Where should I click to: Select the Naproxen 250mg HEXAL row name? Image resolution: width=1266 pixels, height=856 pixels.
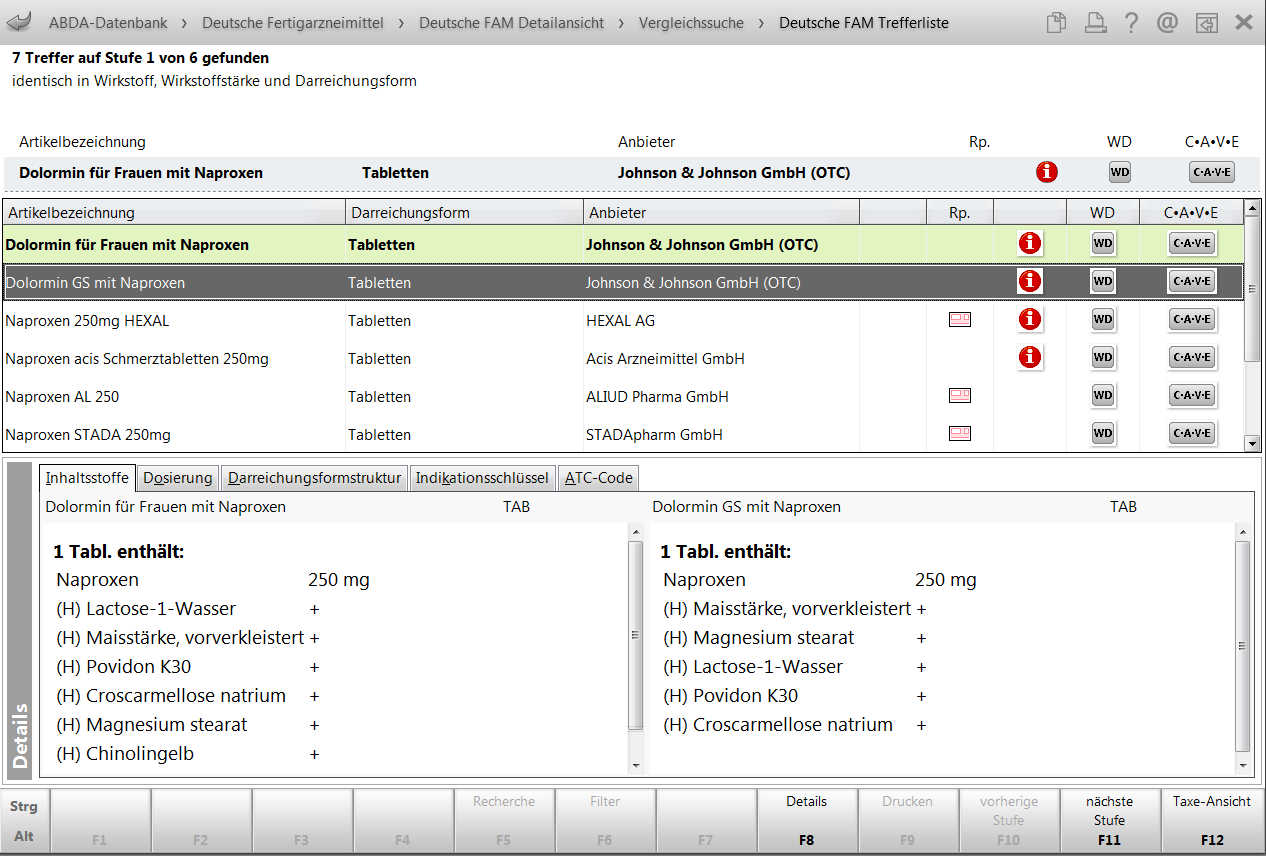click(x=87, y=320)
